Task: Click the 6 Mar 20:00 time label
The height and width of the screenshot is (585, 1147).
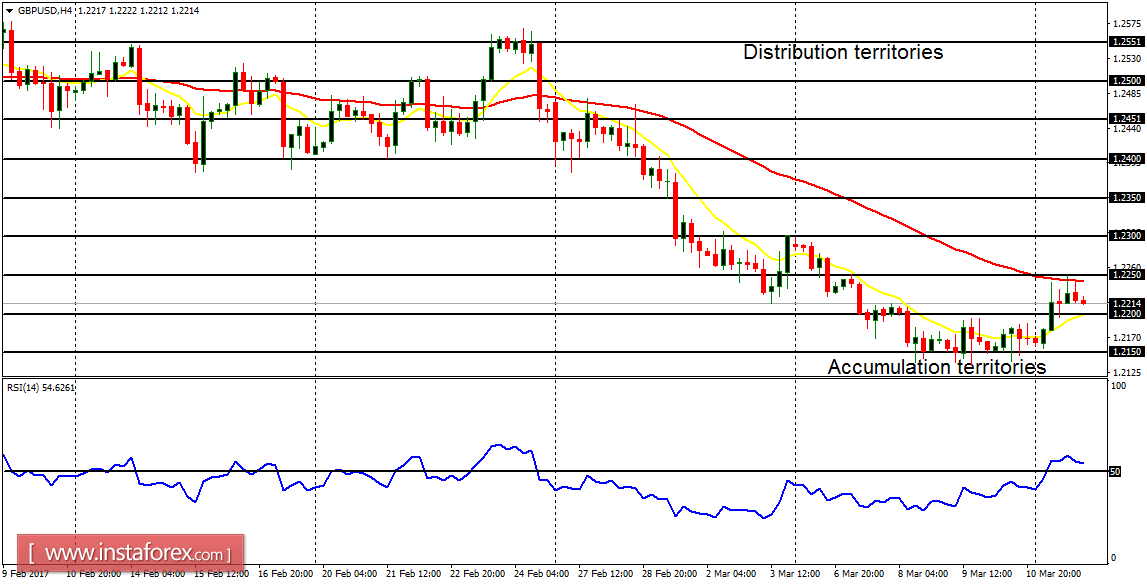Action: pyautogui.click(x=858, y=573)
